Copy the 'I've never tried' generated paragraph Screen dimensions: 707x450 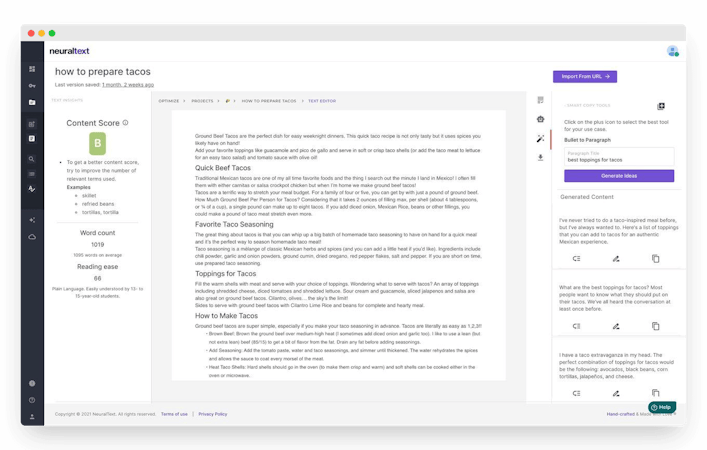[x=656, y=258]
